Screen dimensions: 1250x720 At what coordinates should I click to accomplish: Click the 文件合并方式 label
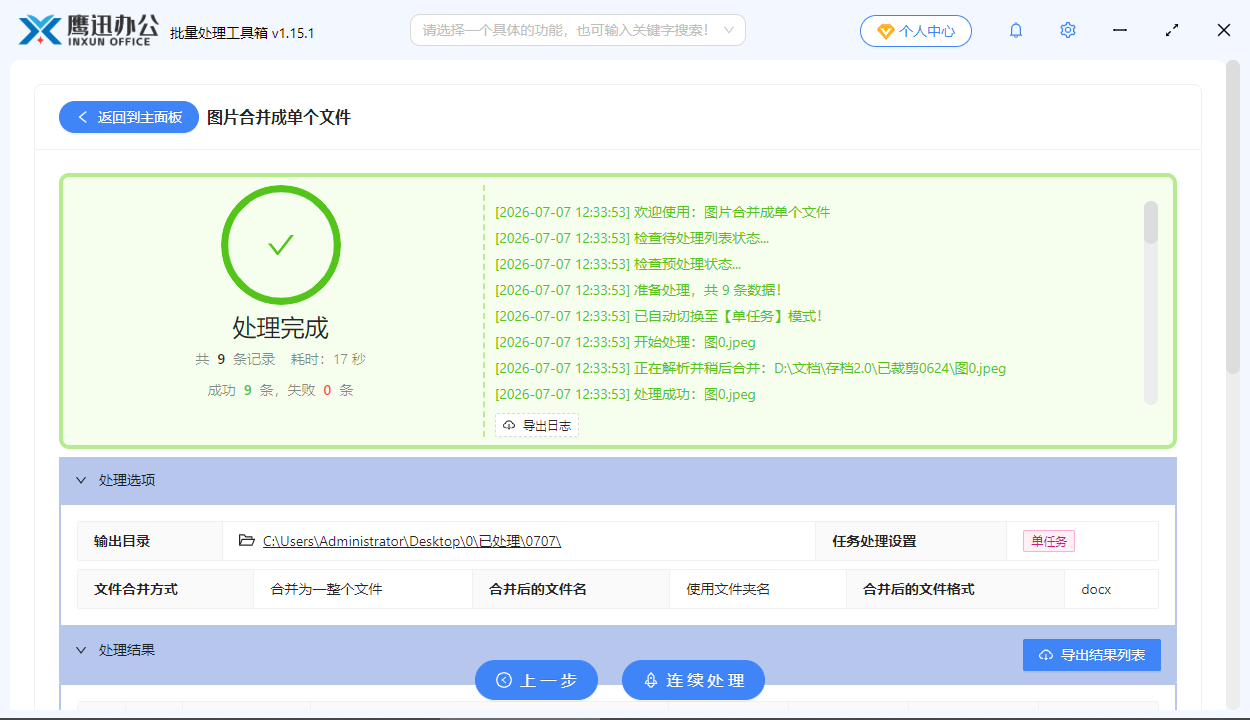point(136,589)
